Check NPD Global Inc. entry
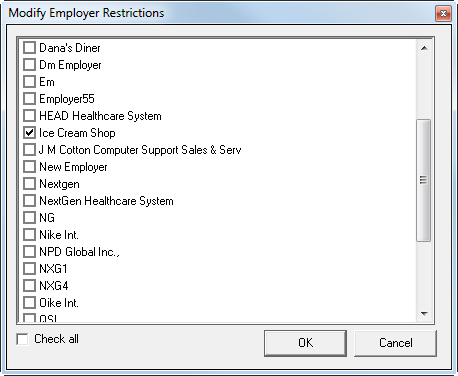This screenshot has height=376, width=458. coord(29,252)
